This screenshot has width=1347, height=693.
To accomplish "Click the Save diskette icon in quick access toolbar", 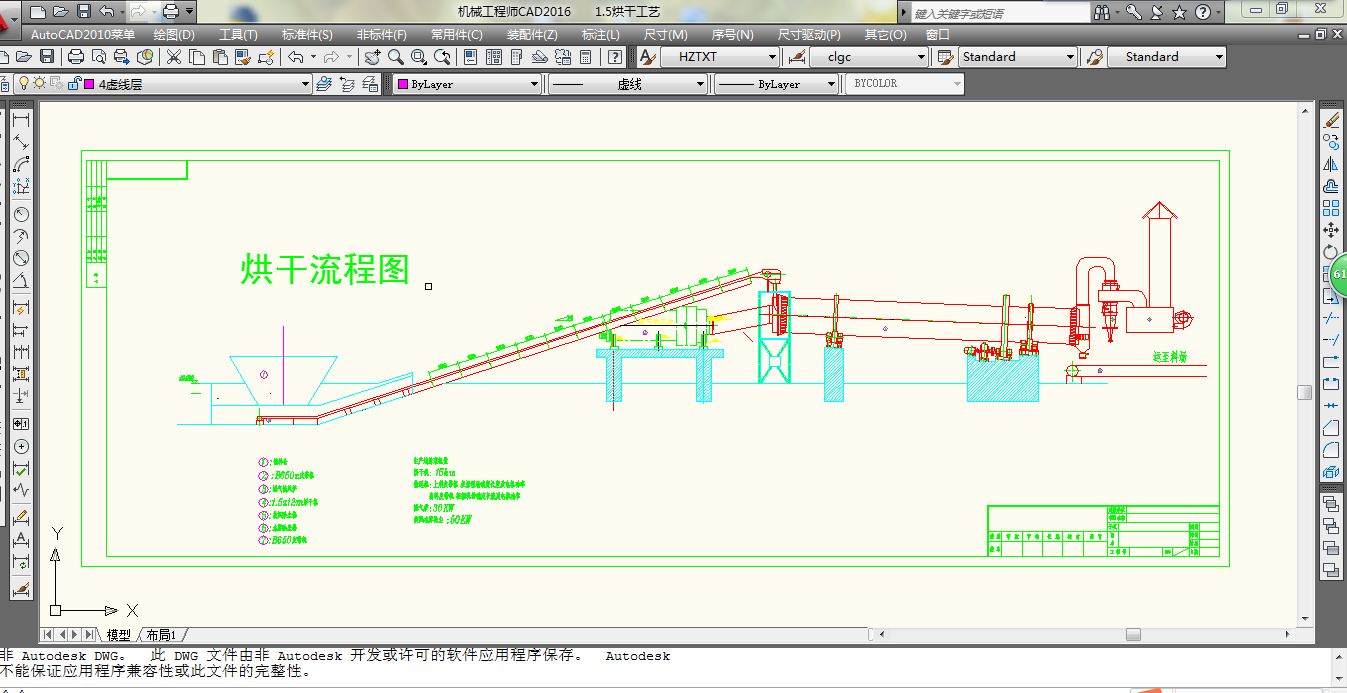I will 83,12.
